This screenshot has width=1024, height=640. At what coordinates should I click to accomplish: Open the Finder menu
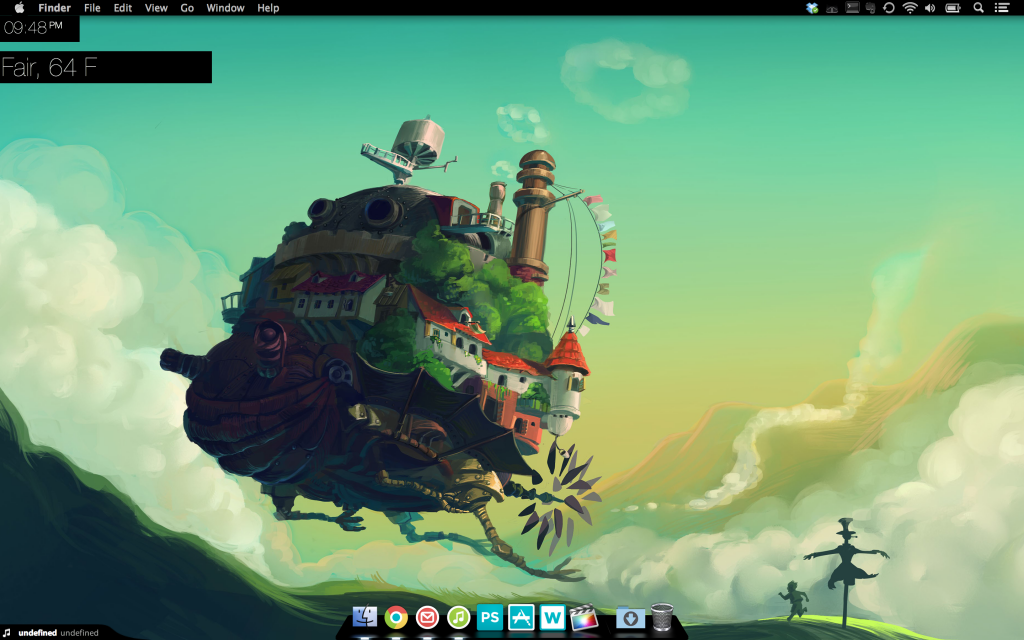click(54, 8)
